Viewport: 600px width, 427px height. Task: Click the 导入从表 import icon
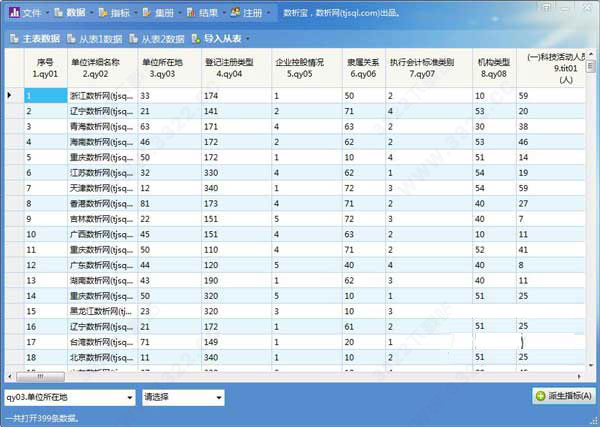pyautogui.click(x=197, y=38)
